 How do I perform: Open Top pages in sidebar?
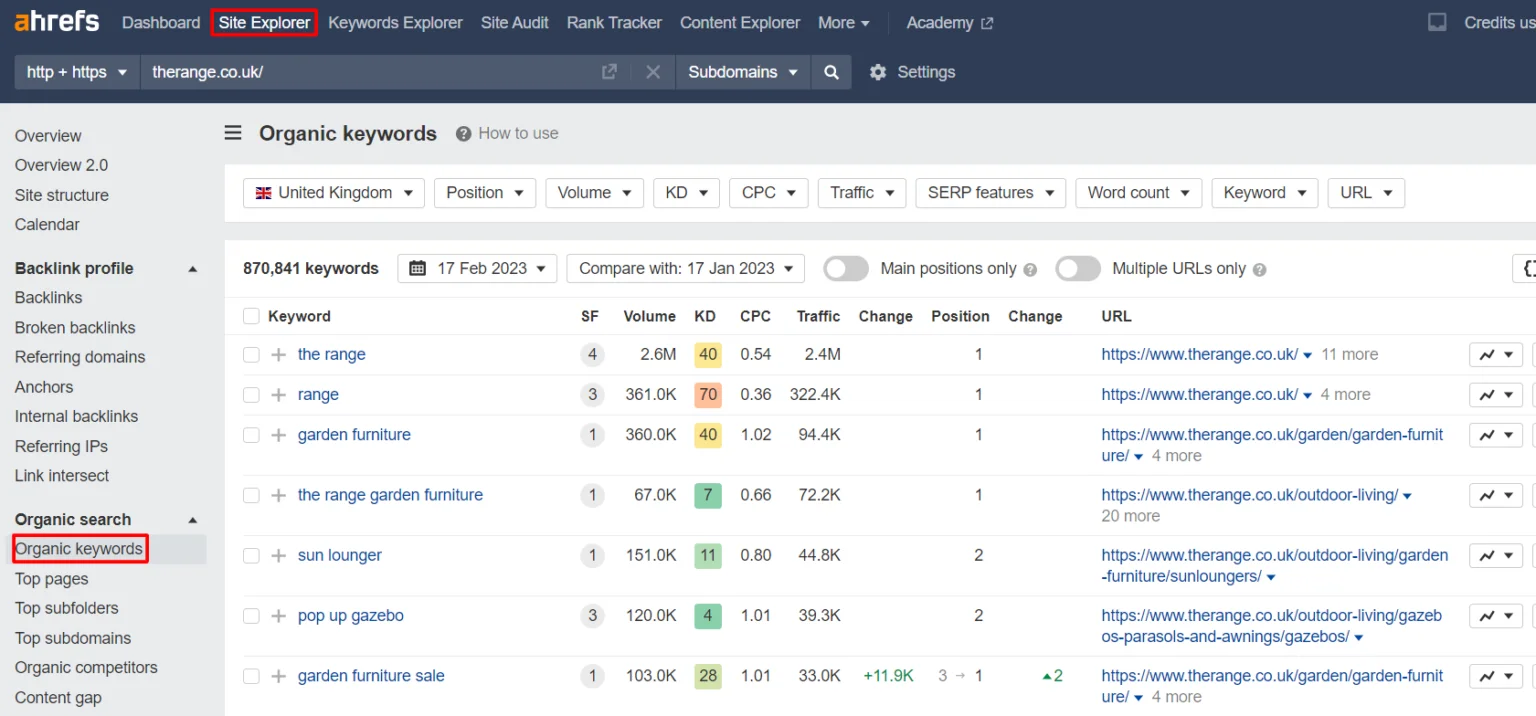[x=51, y=579]
